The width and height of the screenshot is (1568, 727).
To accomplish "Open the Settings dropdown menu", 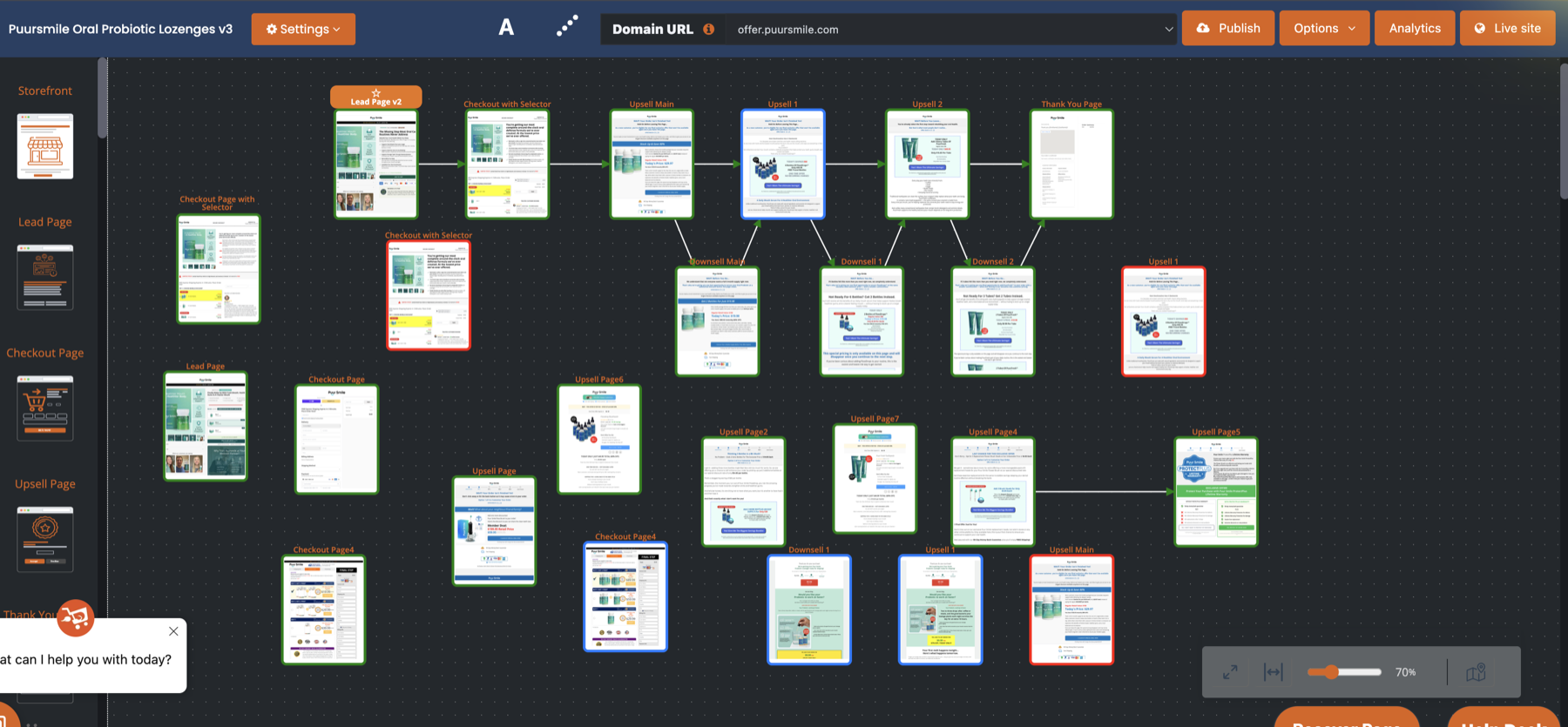I will point(303,29).
